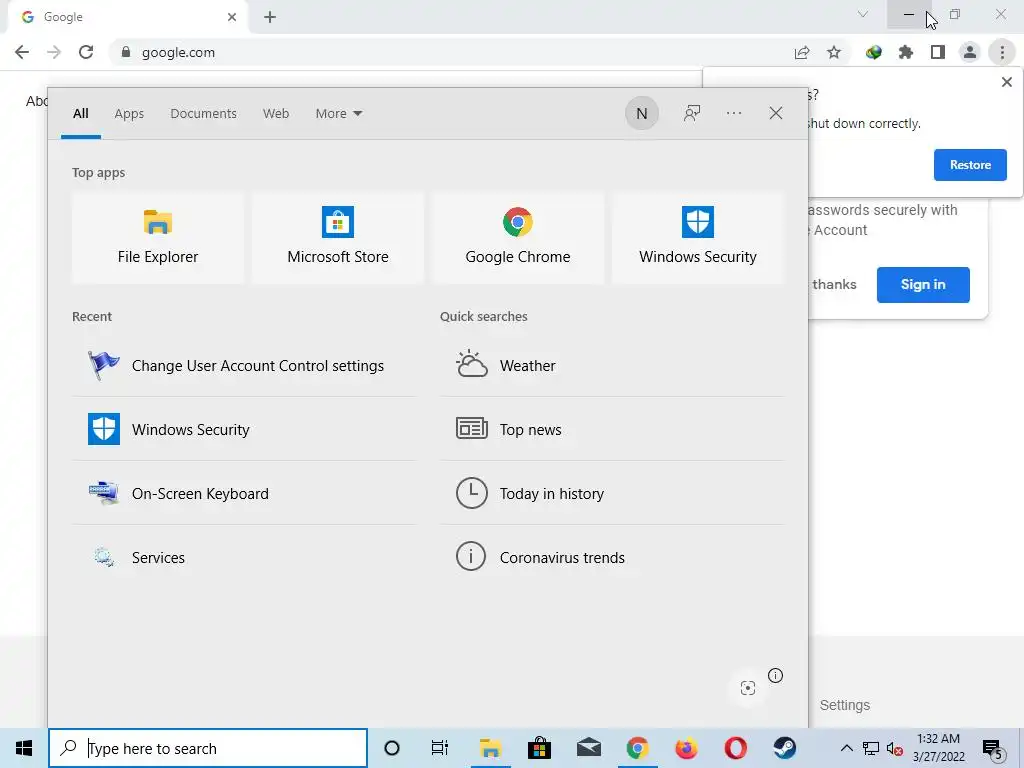This screenshot has height=768, width=1024.
Task: Open the Action Center notifications
Action: (993, 748)
